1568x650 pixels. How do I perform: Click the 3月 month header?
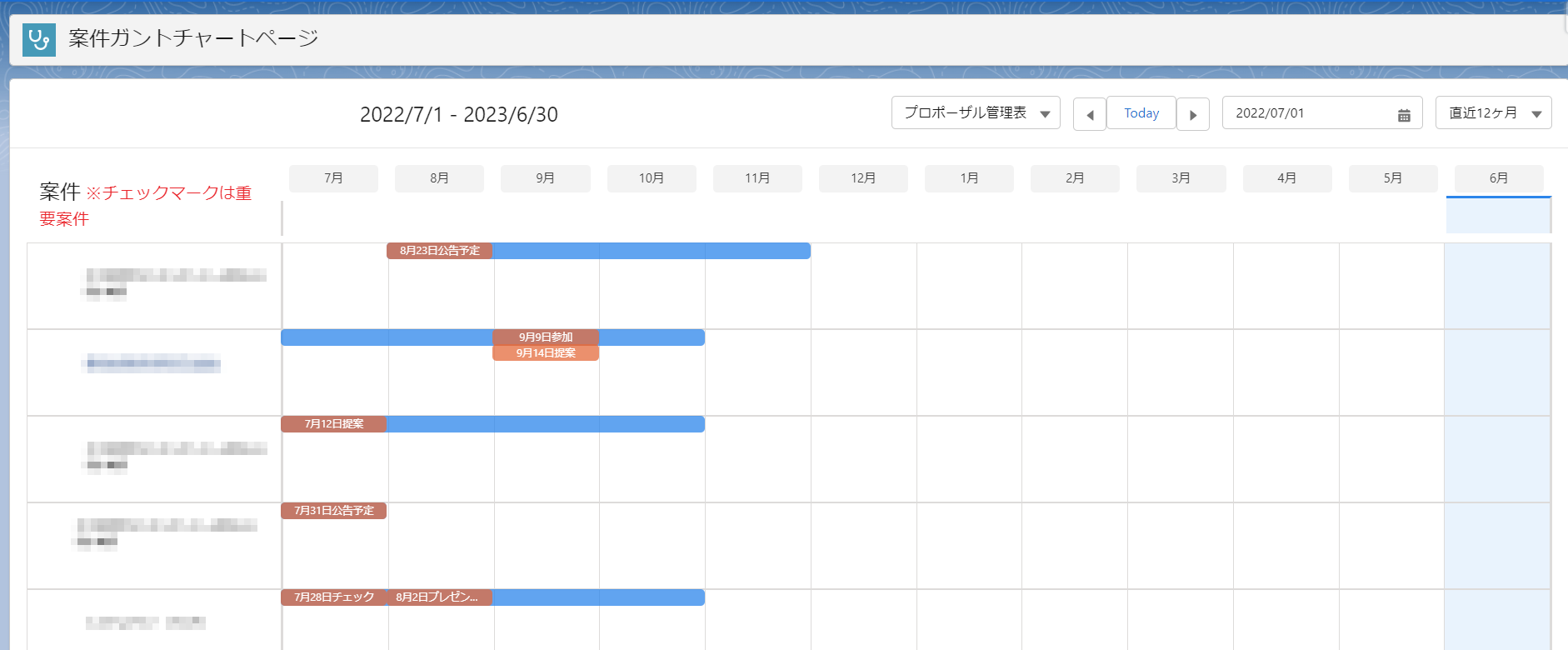[1181, 178]
